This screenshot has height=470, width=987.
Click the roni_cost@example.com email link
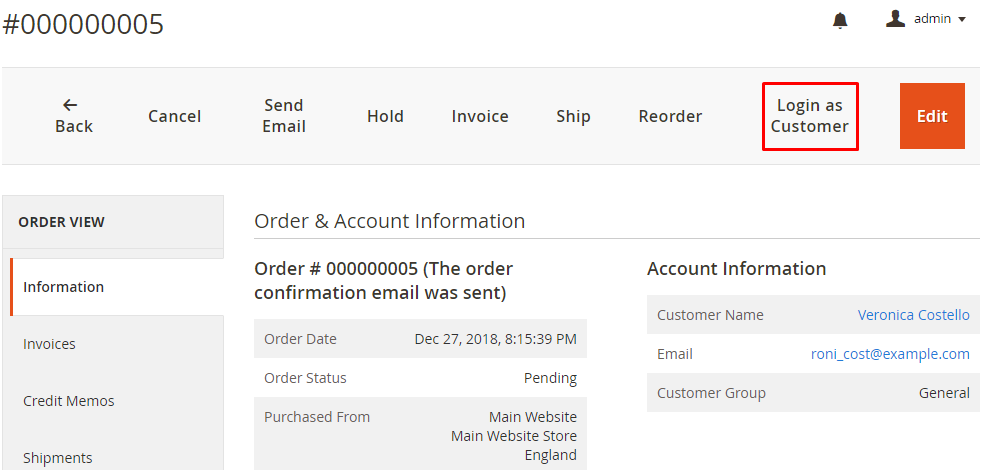pyautogui.click(x=890, y=354)
